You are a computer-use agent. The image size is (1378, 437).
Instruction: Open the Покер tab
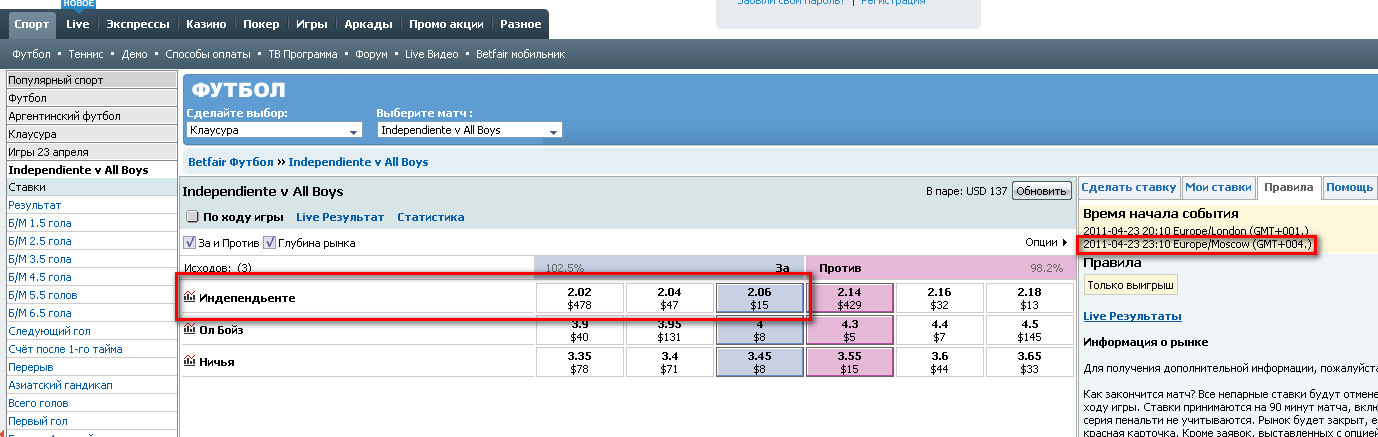(262, 24)
